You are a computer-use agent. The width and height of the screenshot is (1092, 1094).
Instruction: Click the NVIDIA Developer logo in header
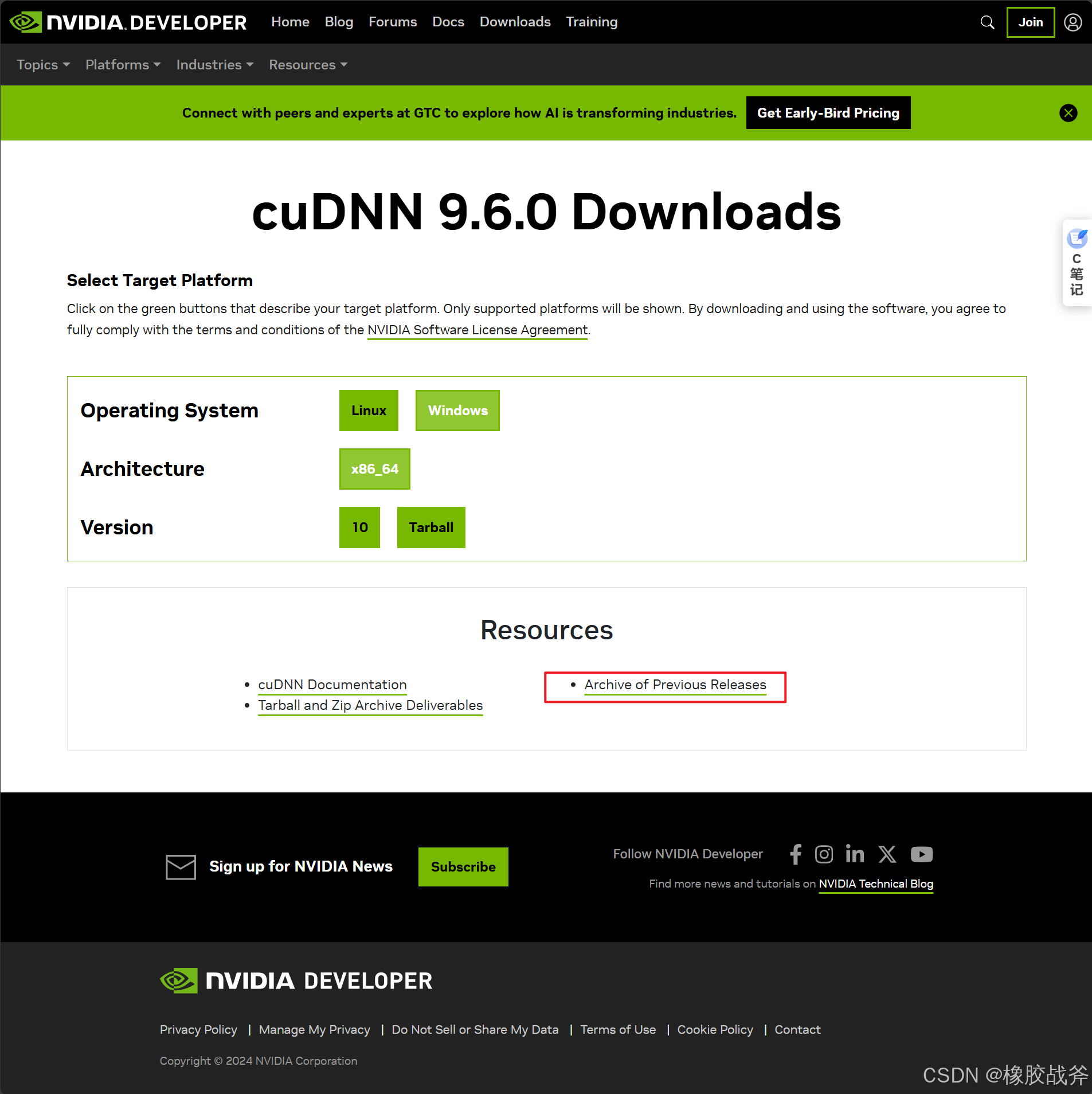[x=128, y=22]
